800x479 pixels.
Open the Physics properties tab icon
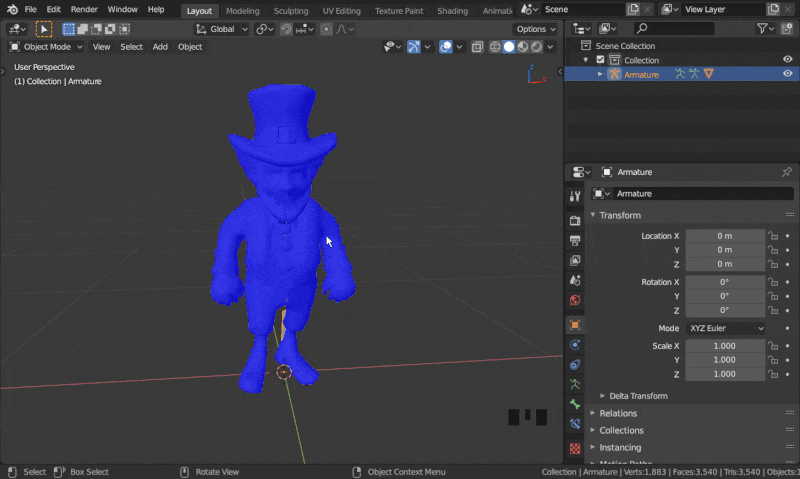point(575,345)
